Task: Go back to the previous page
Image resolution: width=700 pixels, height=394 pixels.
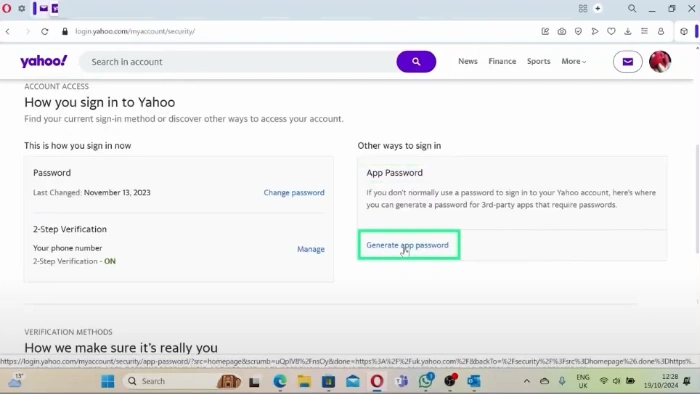Action: [8, 31]
